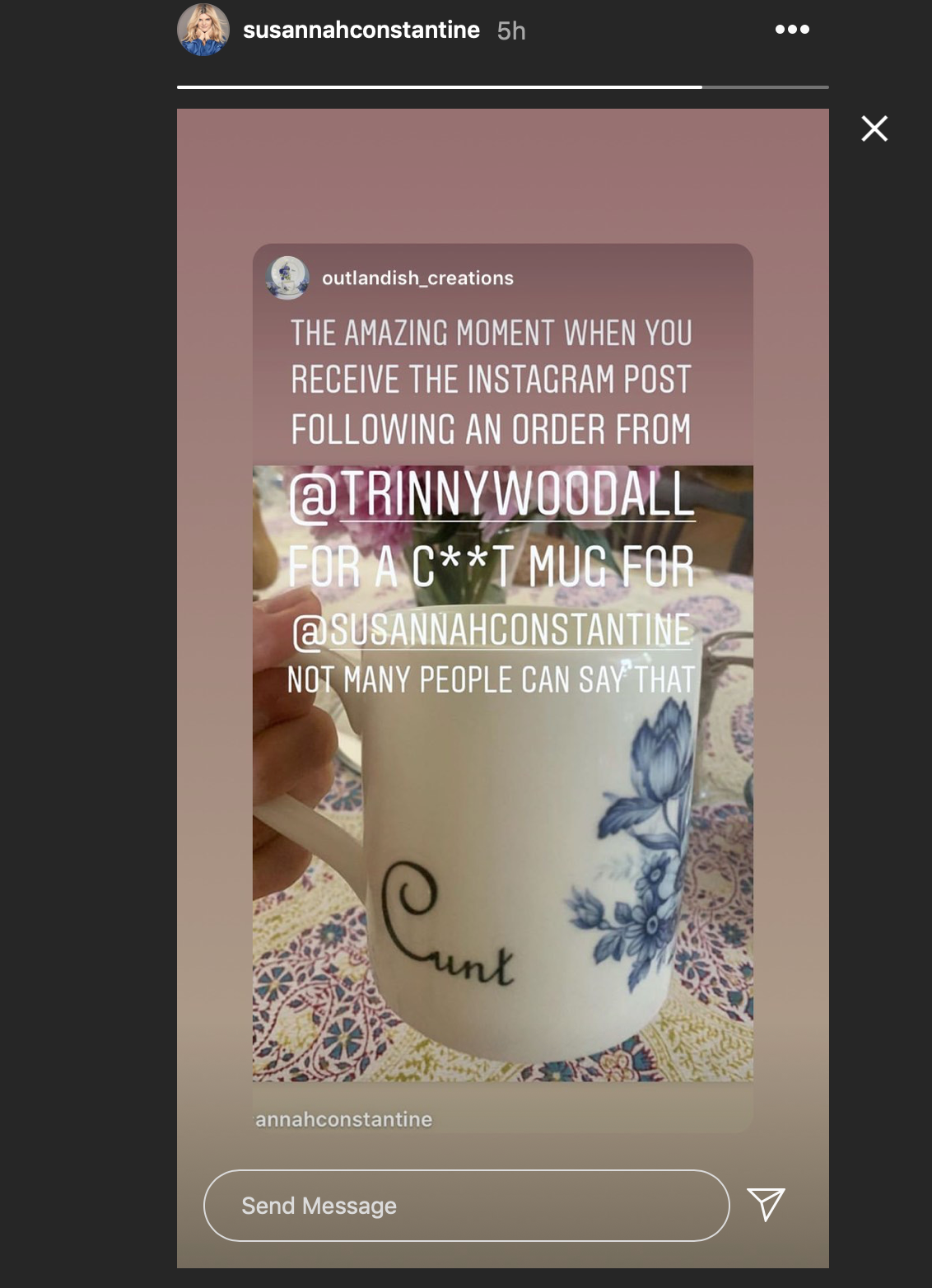This screenshot has width=932, height=1288.
Task: Open outlandish_creations avatar in reshared post
Action: coord(287,278)
